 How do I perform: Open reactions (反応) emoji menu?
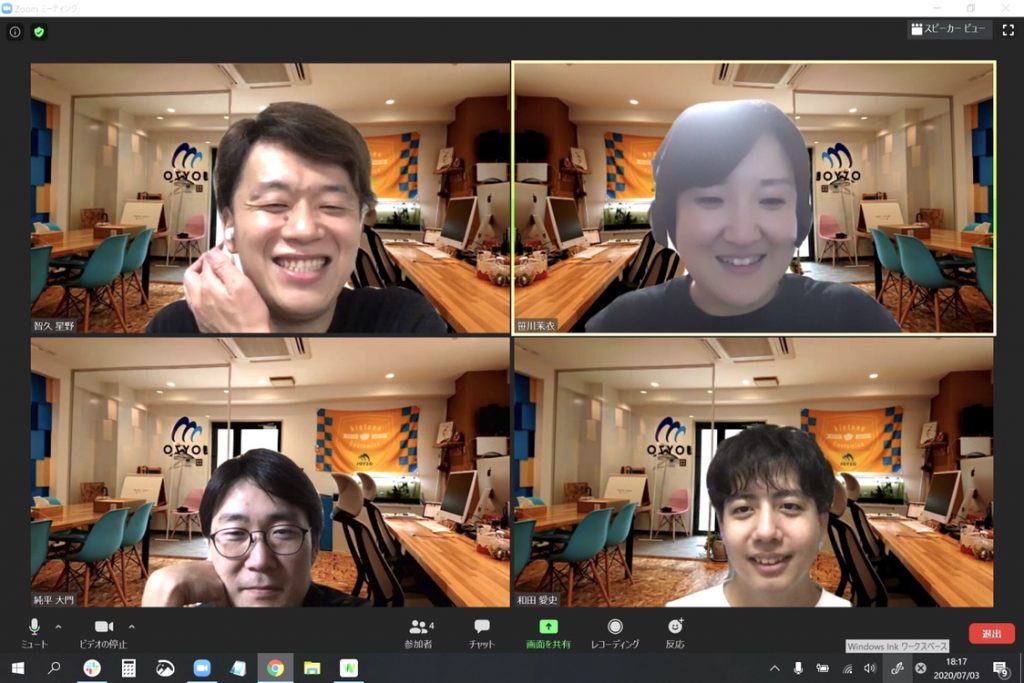click(x=675, y=632)
